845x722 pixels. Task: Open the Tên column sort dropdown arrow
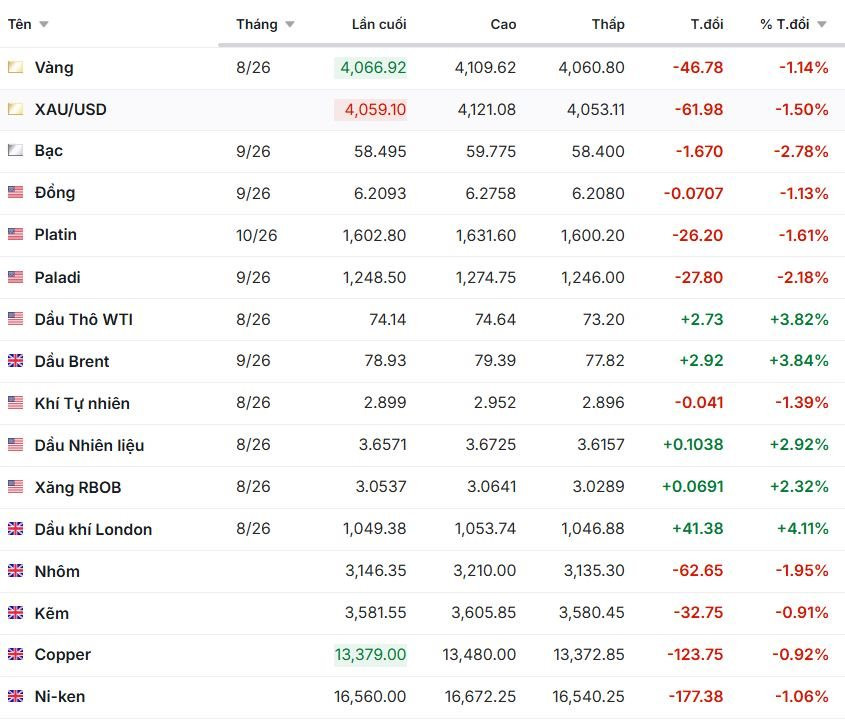pyautogui.click(x=44, y=24)
